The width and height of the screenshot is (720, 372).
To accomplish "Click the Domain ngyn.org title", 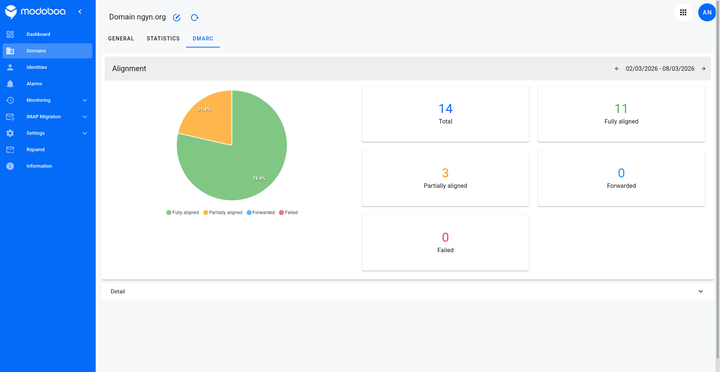I will point(137,17).
